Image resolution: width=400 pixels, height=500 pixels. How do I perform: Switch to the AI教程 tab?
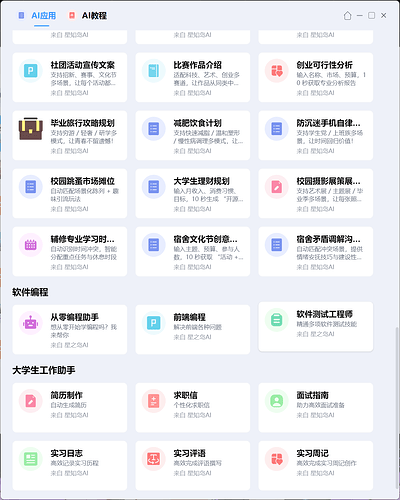pos(88,16)
